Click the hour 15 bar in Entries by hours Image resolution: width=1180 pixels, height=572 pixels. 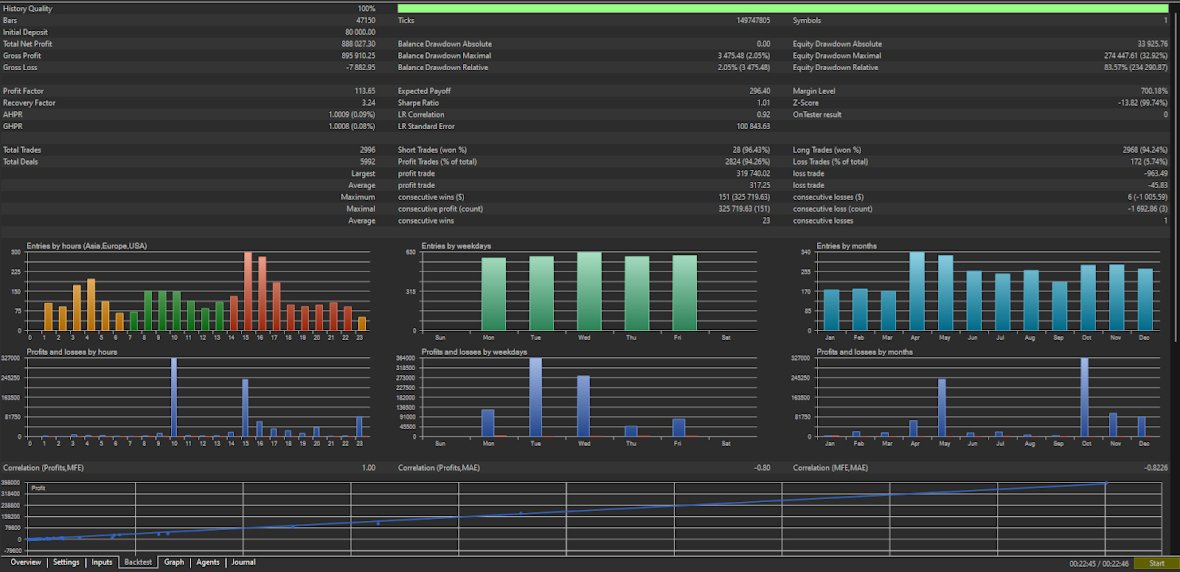coord(247,291)
